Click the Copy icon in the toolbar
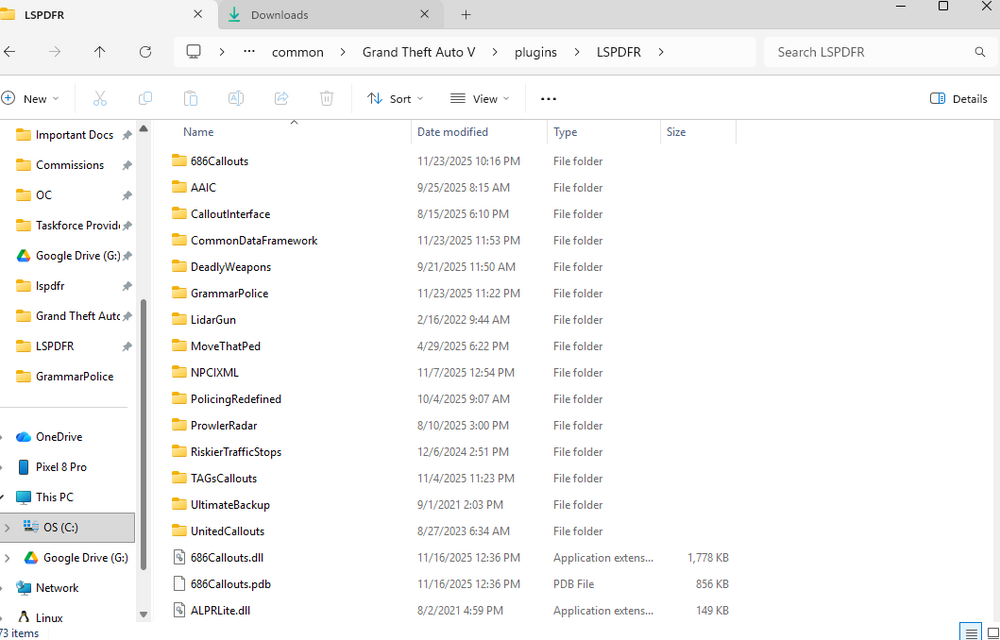 coord(145,98)
